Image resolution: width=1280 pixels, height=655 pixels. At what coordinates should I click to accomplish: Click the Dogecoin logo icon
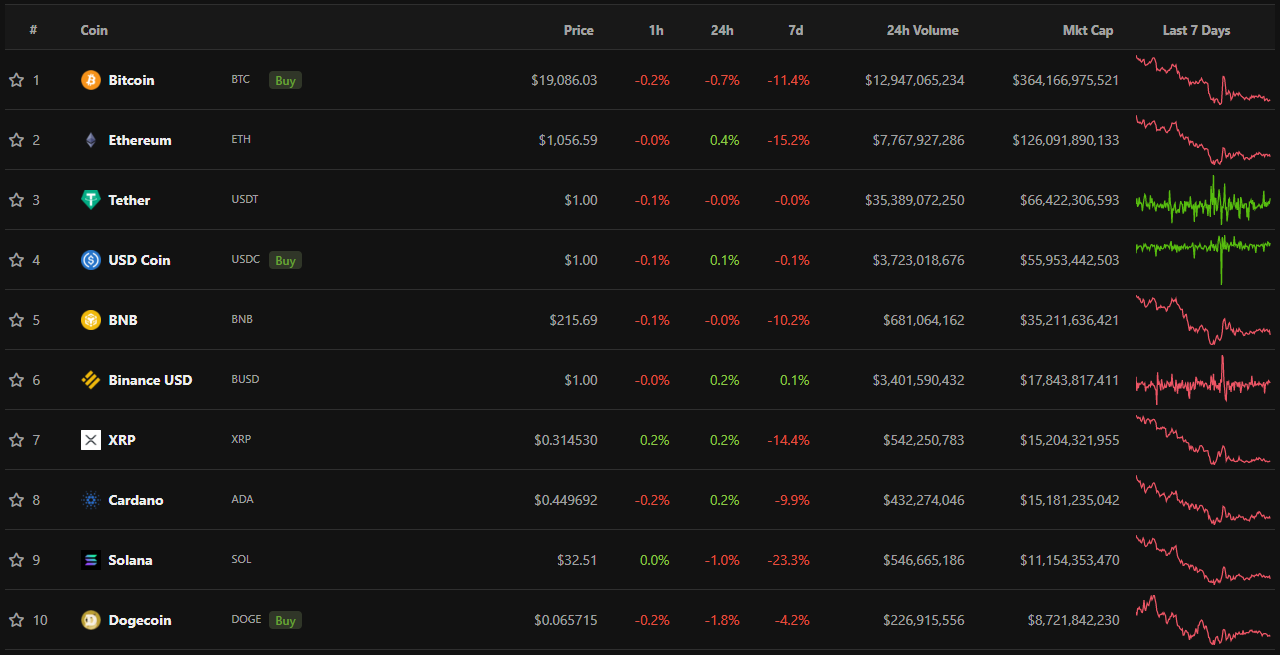tap(91, 620)
